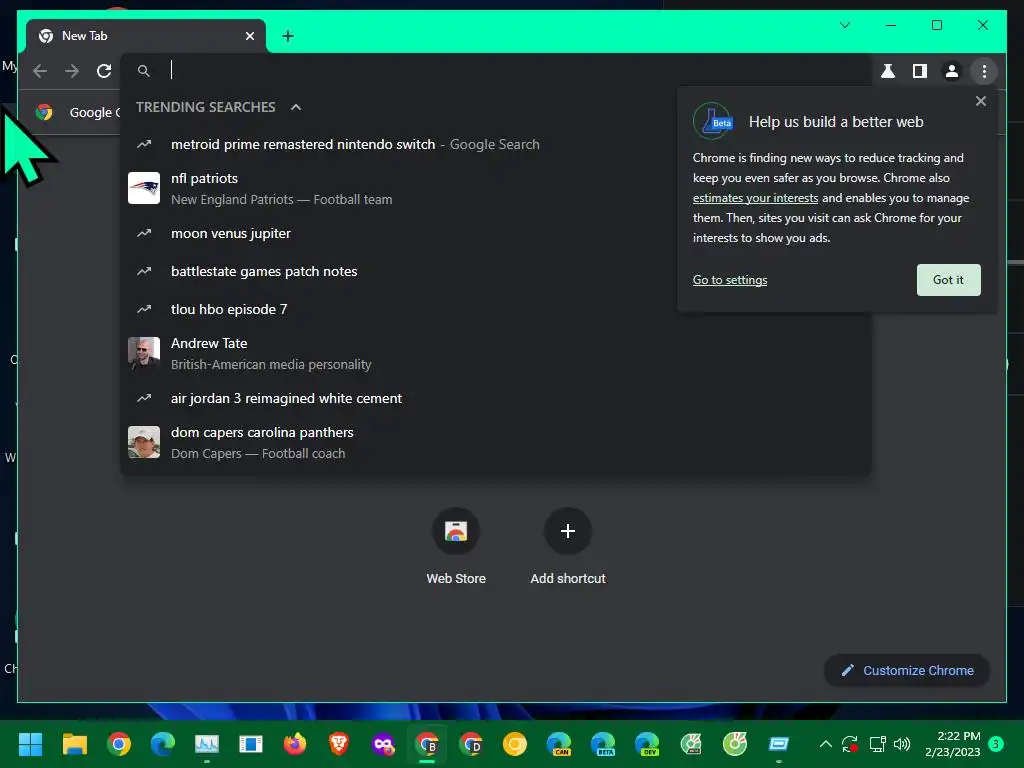The width and height of the screenshot is (1024, 768).
Task: Click the Dom Capers photo thumbnail
Action: [x=144, y=442]
